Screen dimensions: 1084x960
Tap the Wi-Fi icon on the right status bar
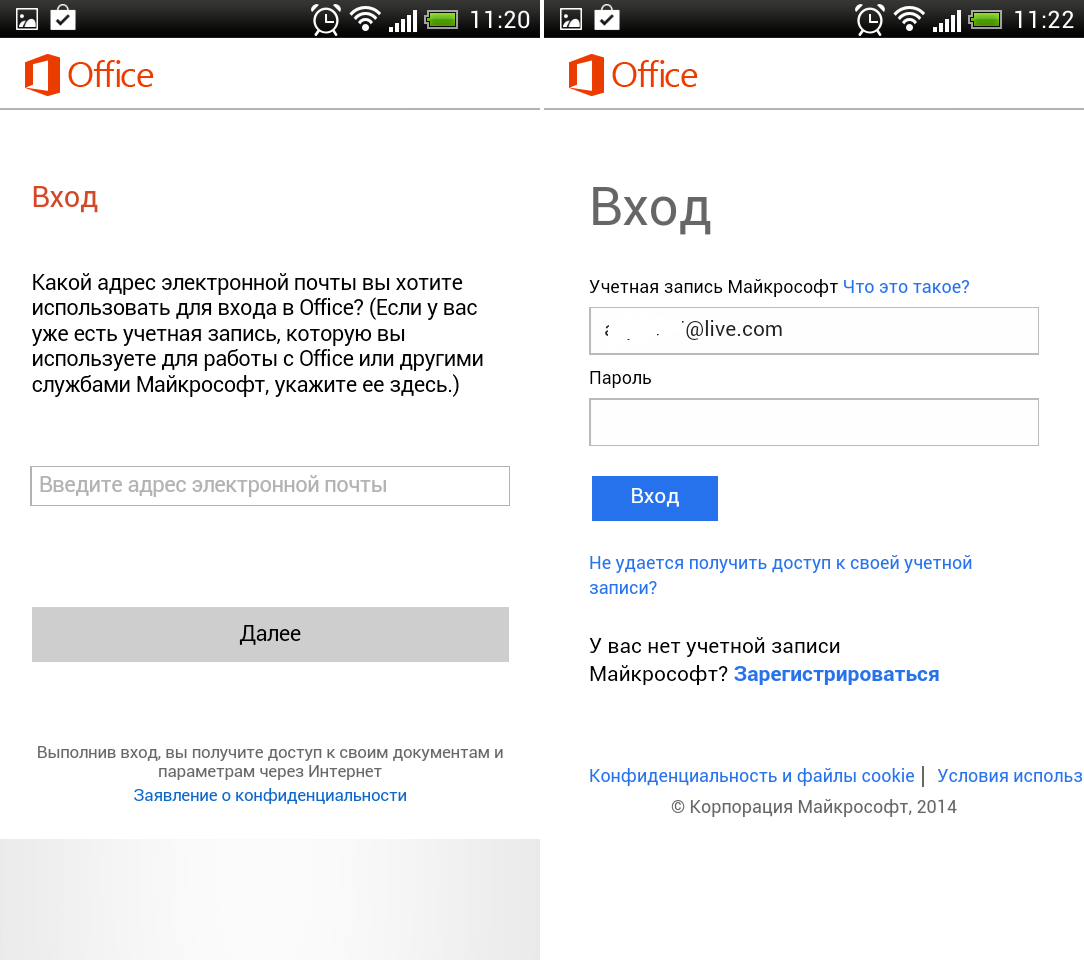pos(909,19)
